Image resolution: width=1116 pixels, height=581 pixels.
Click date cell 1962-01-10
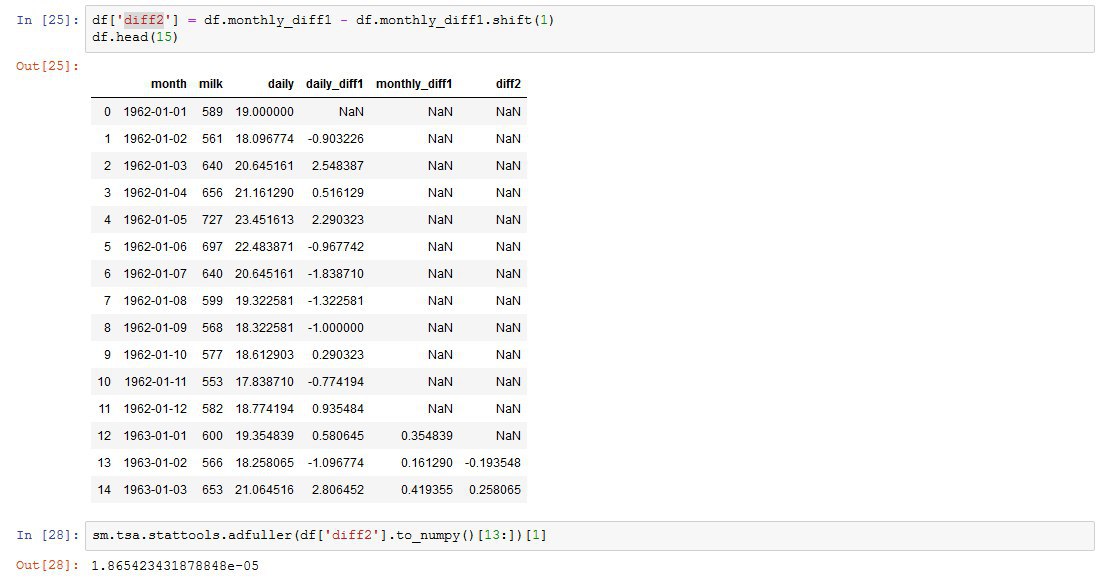pyautogui.click(x=155, y=355)
